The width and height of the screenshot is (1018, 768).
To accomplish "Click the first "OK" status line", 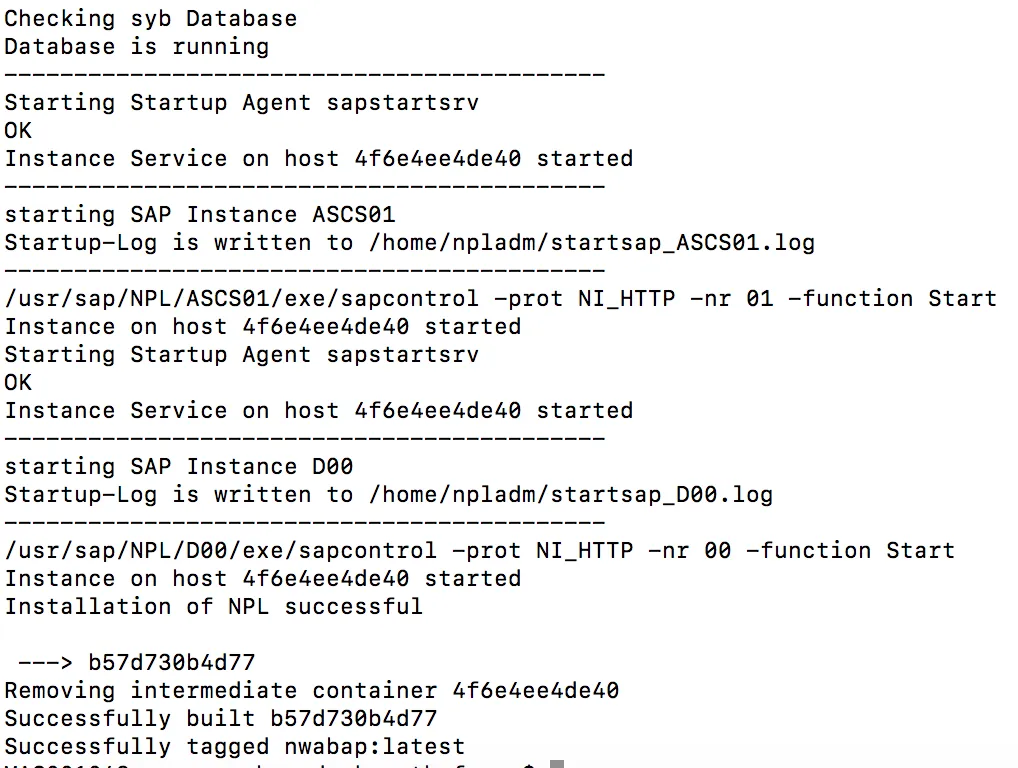I will [18, 130].
